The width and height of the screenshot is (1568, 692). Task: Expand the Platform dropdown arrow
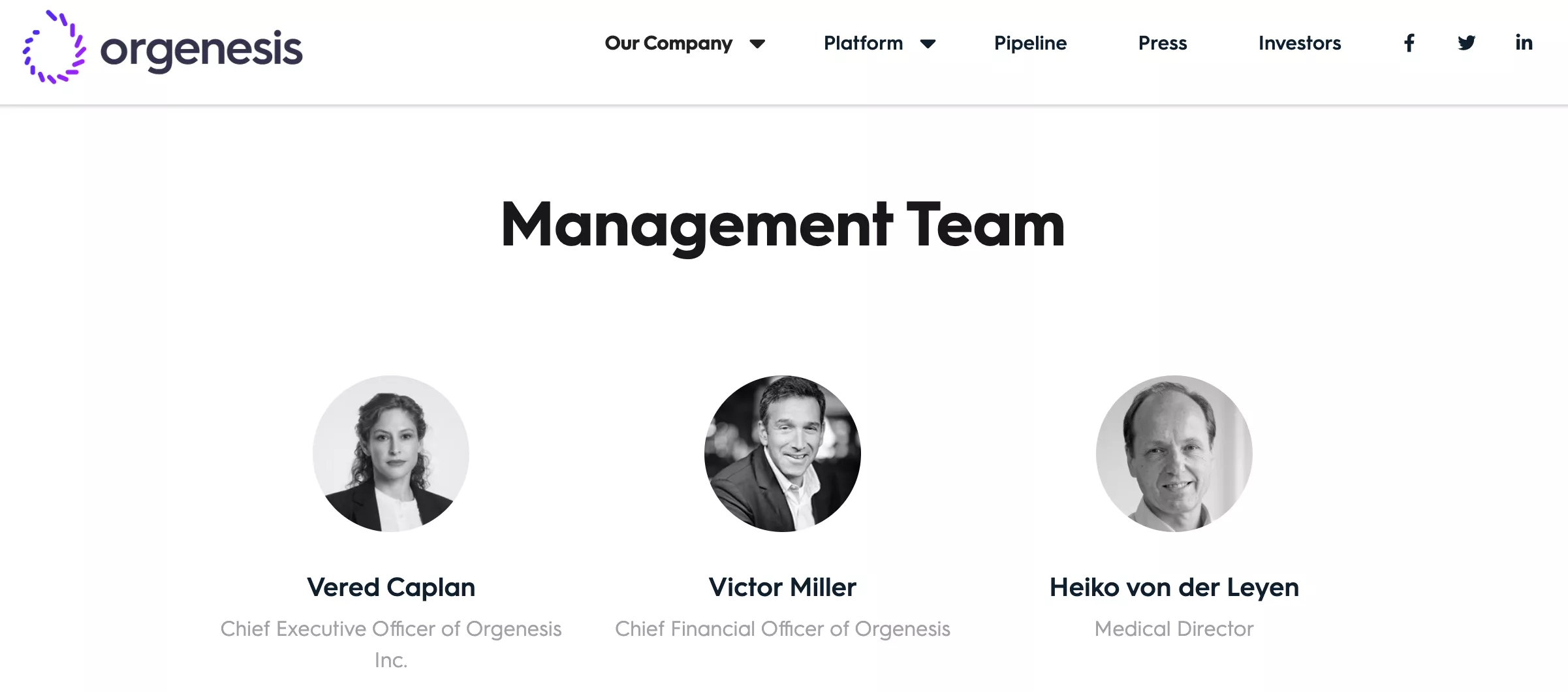(928, 44)
